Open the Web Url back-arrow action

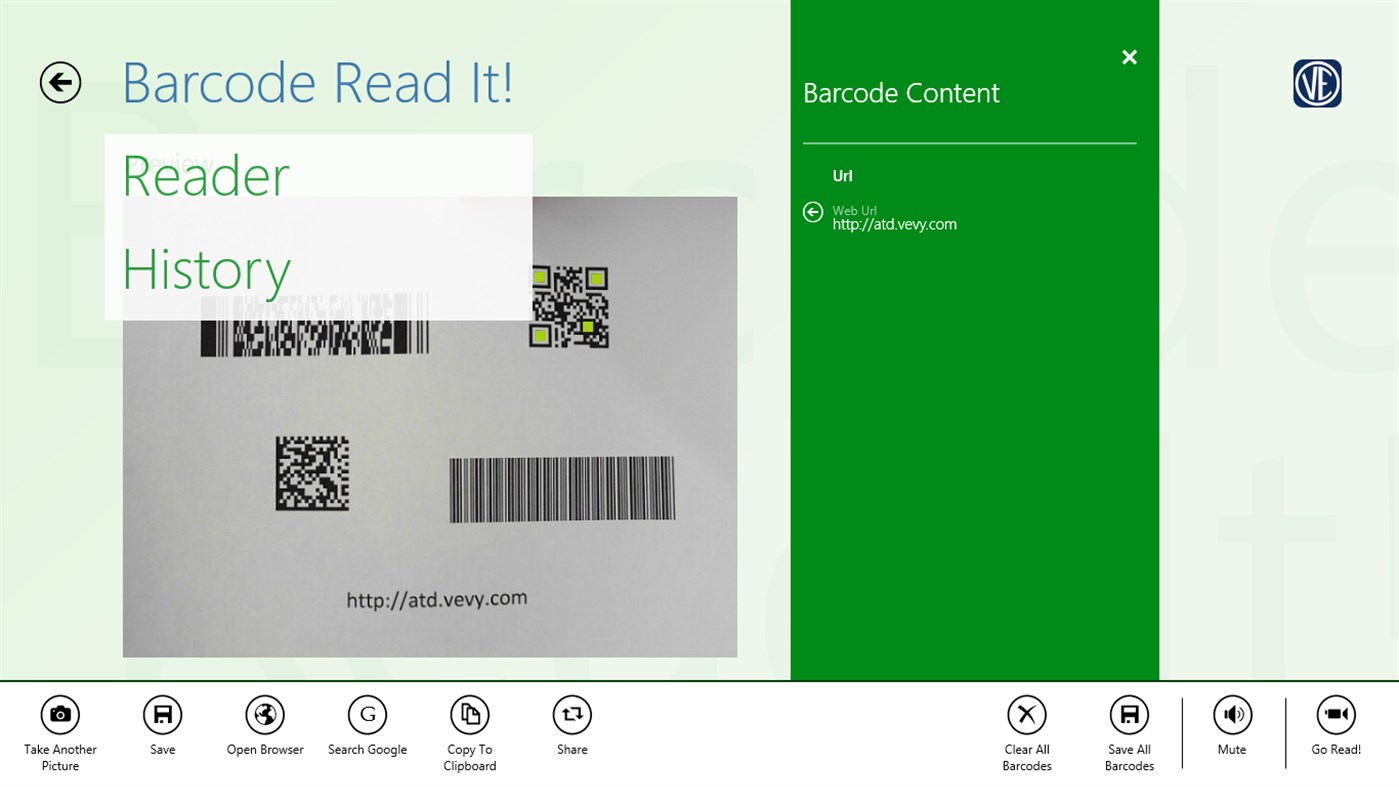tap(812, 212)
